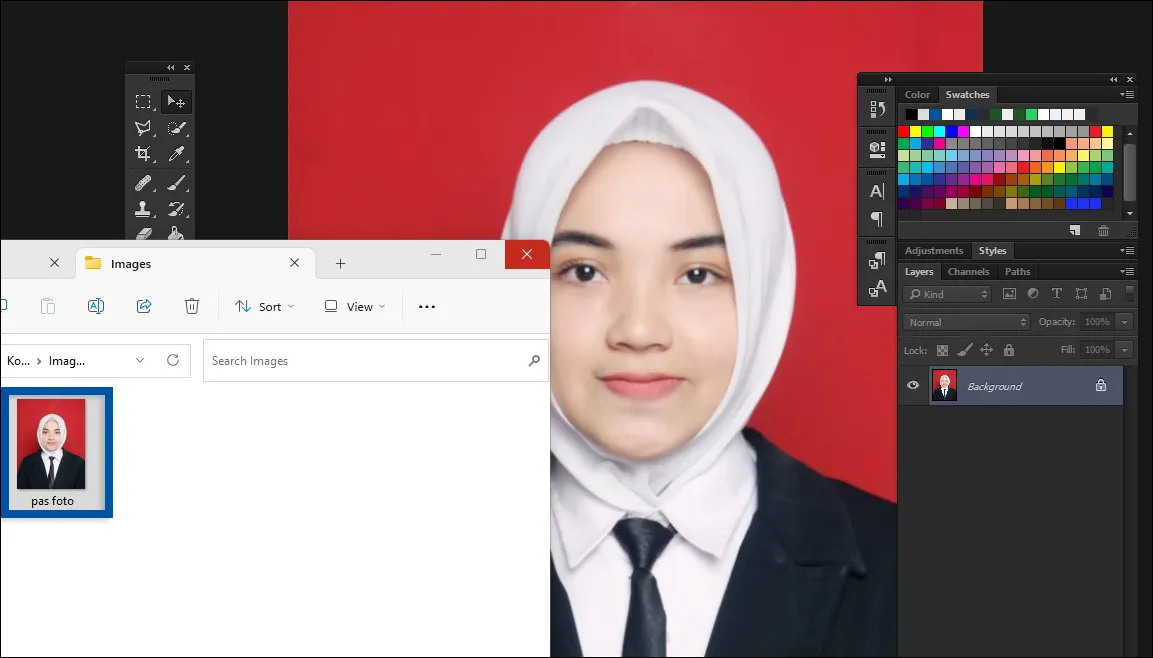Select the Rectangular Marquee tool
Image resolution: width=1153 pixels, height=658 pixels.
(143, 101)
